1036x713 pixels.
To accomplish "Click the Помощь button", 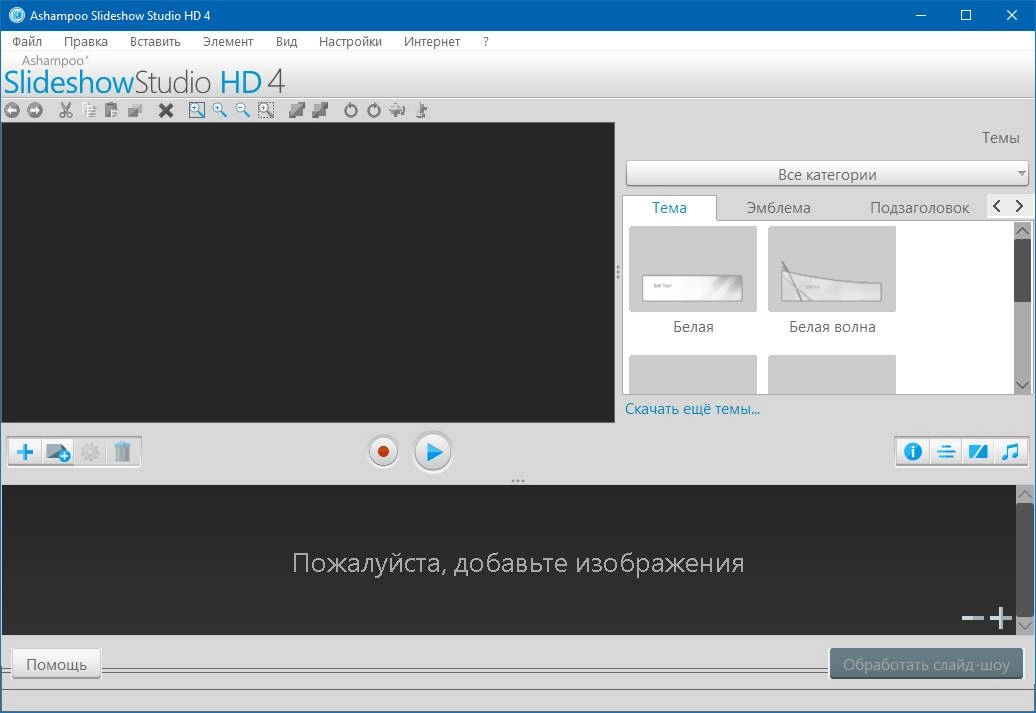I will (56, 664).
